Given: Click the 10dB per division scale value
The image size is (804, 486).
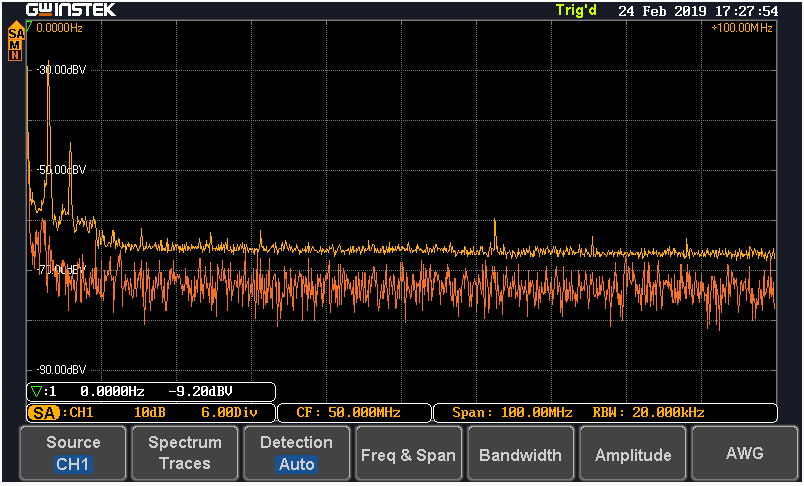Looking at the screenshot, I should click(x=151, y=413).
